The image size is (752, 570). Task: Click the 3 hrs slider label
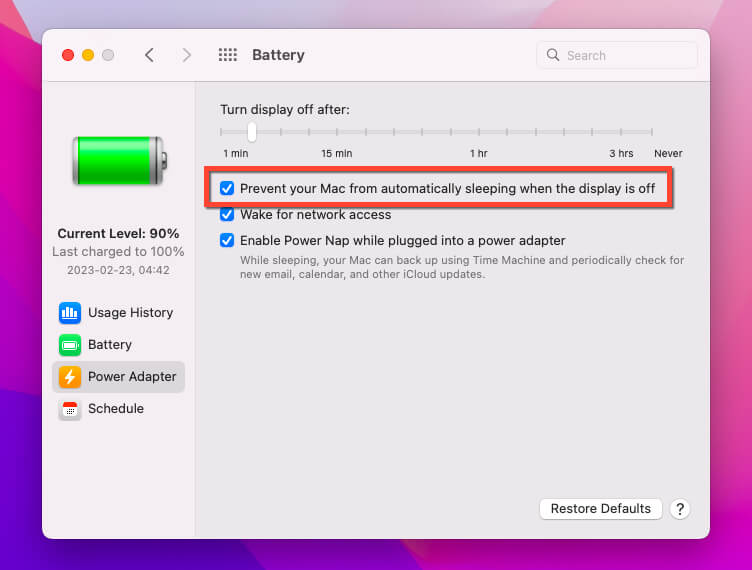621,153
